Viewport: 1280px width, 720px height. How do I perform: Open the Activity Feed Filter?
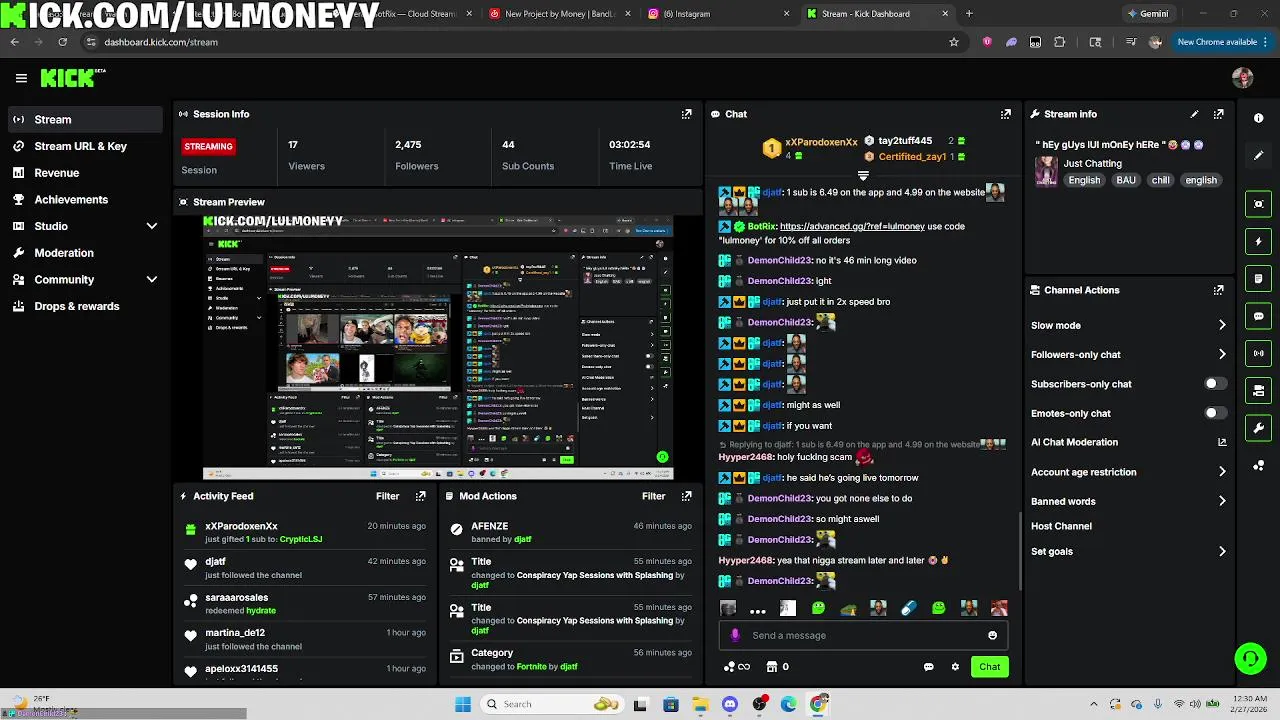pyautogui.click(x=387, y=496)
